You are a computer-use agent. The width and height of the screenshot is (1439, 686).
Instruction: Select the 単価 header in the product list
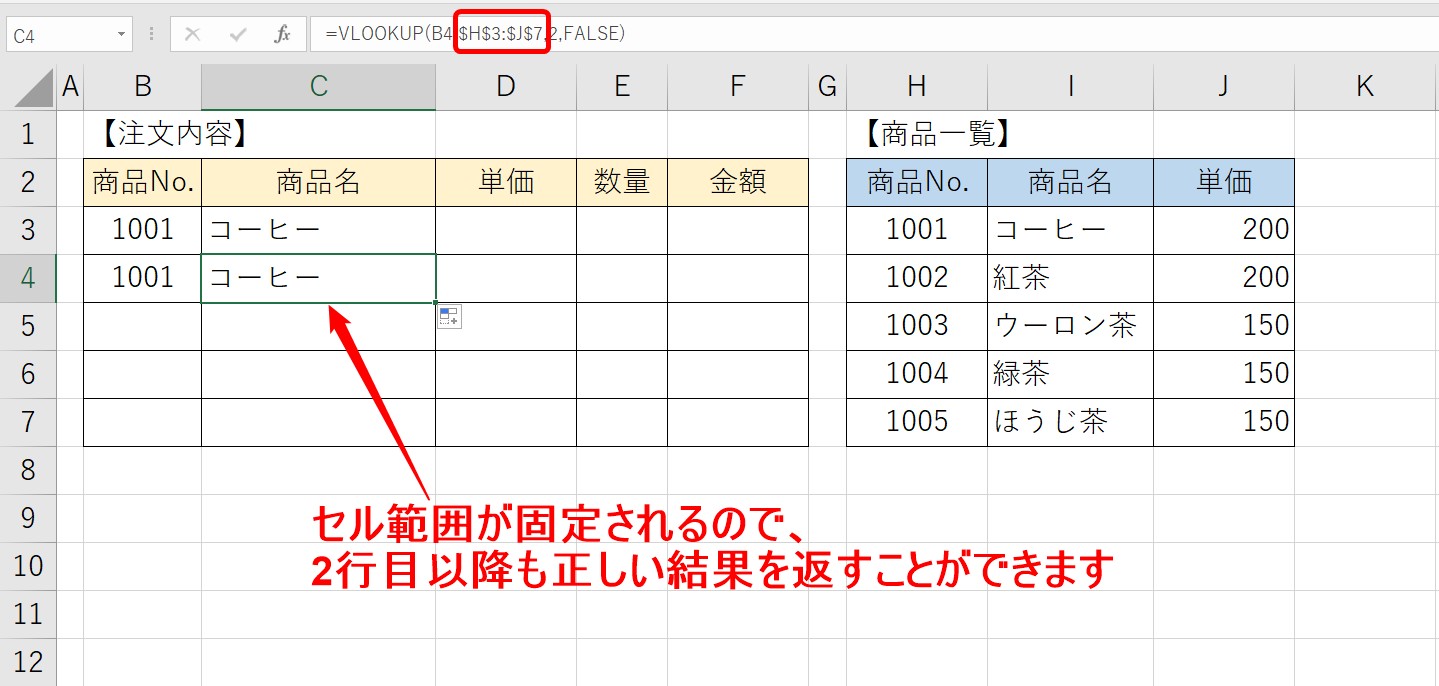click(x=1223, y=182)
